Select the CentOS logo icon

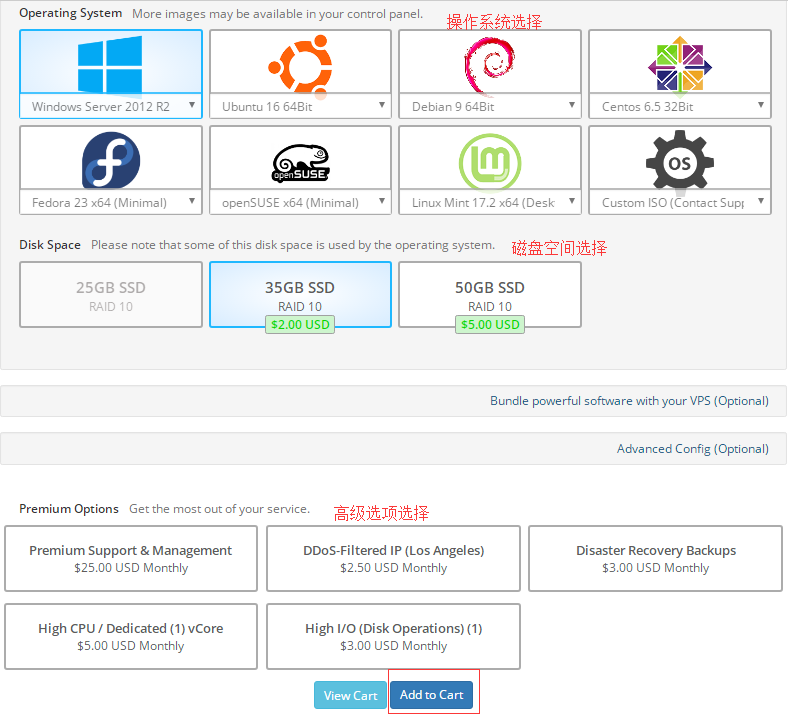(x=679, y=65)
